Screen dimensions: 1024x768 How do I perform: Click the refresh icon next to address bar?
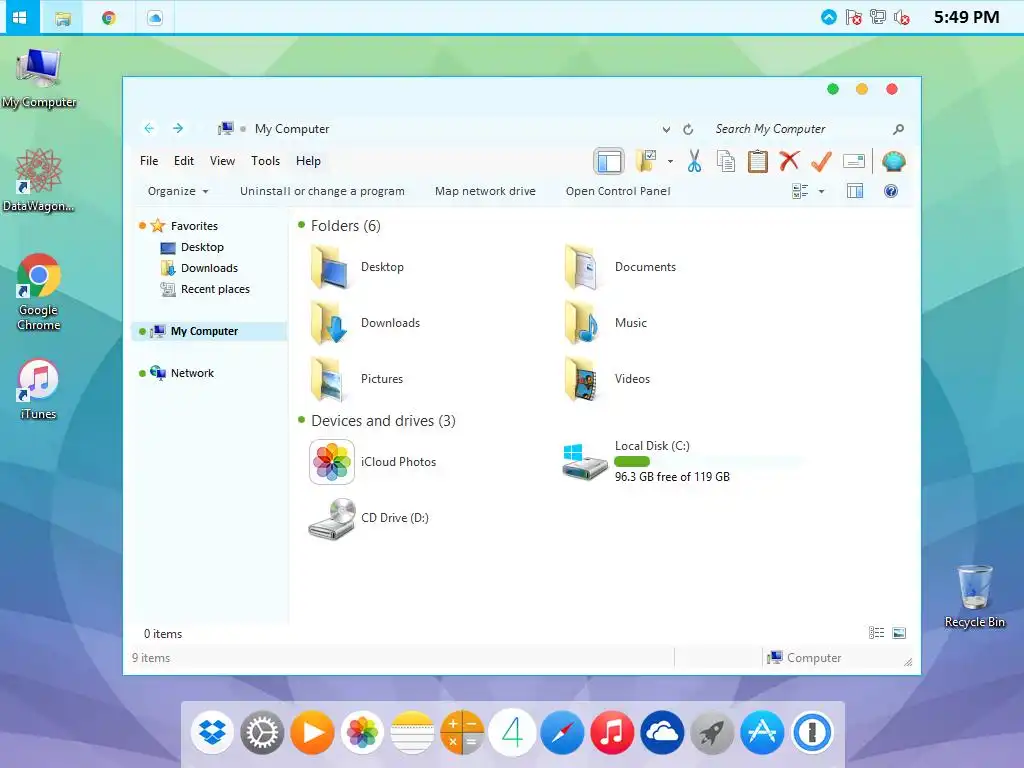click(688, 129)
